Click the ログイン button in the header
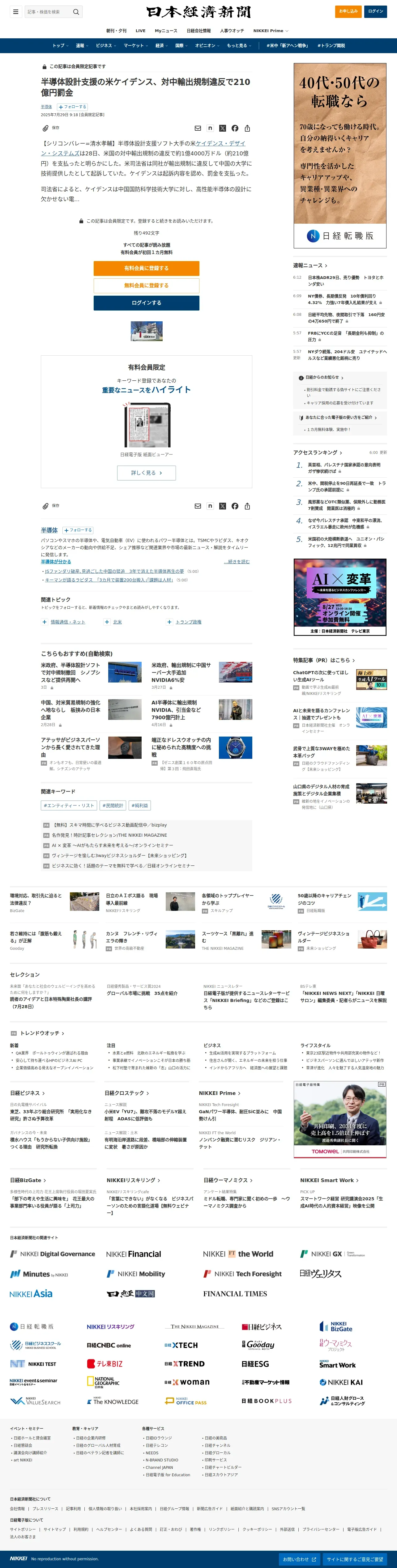The height and width of the screenshot is (1568, 397). tap(376, 11)
